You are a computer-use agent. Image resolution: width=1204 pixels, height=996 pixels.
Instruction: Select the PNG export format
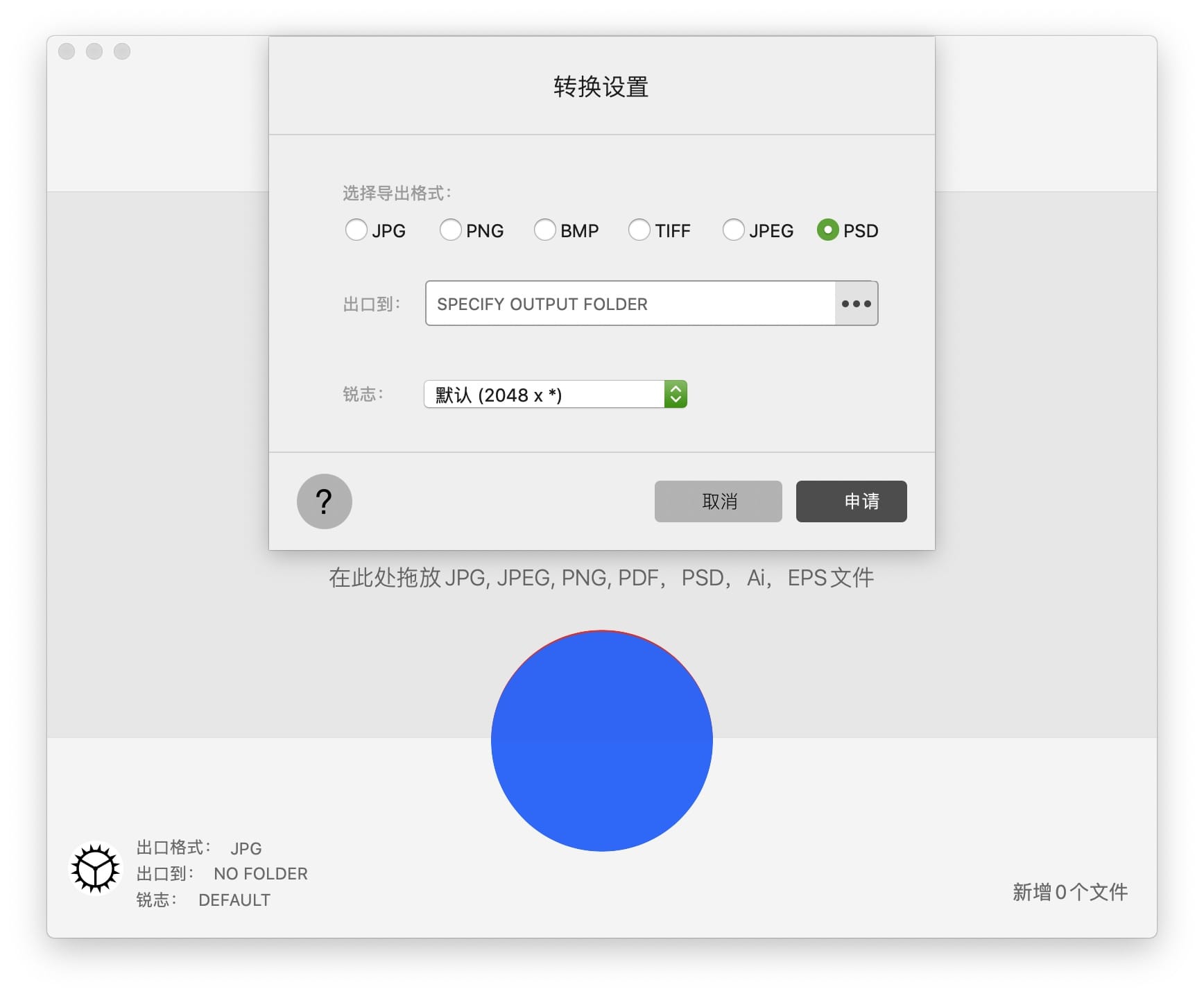pyautogui.click(x=451, y=230)
